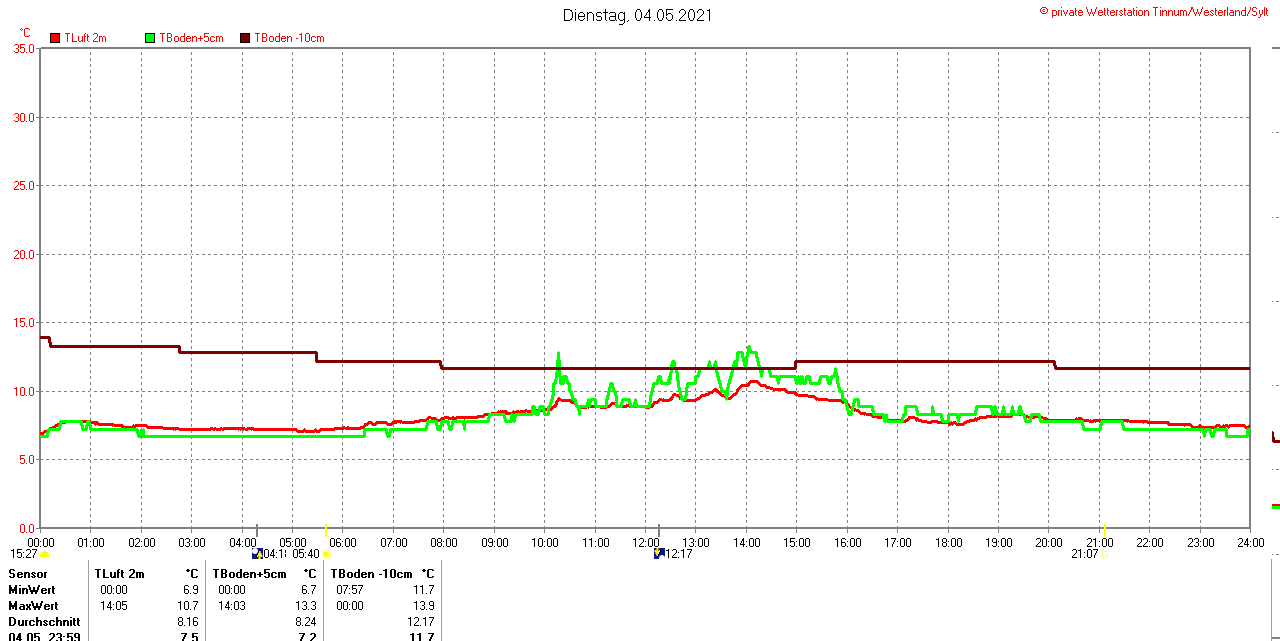The height and width of the screenshot is (641, 1280).
Task: Click the blue moon icon at 04:1x
Action: click(257, 553)
